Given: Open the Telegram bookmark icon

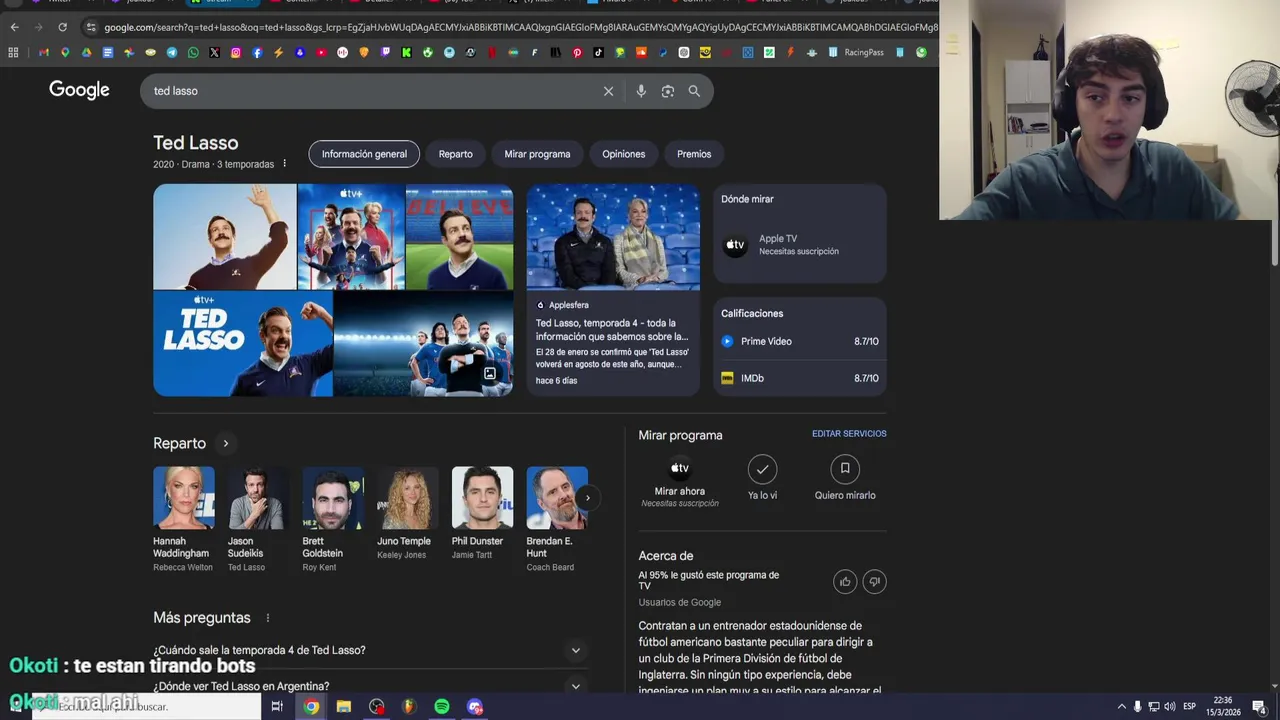Looking at the screenshot, I should pos(172,52).
